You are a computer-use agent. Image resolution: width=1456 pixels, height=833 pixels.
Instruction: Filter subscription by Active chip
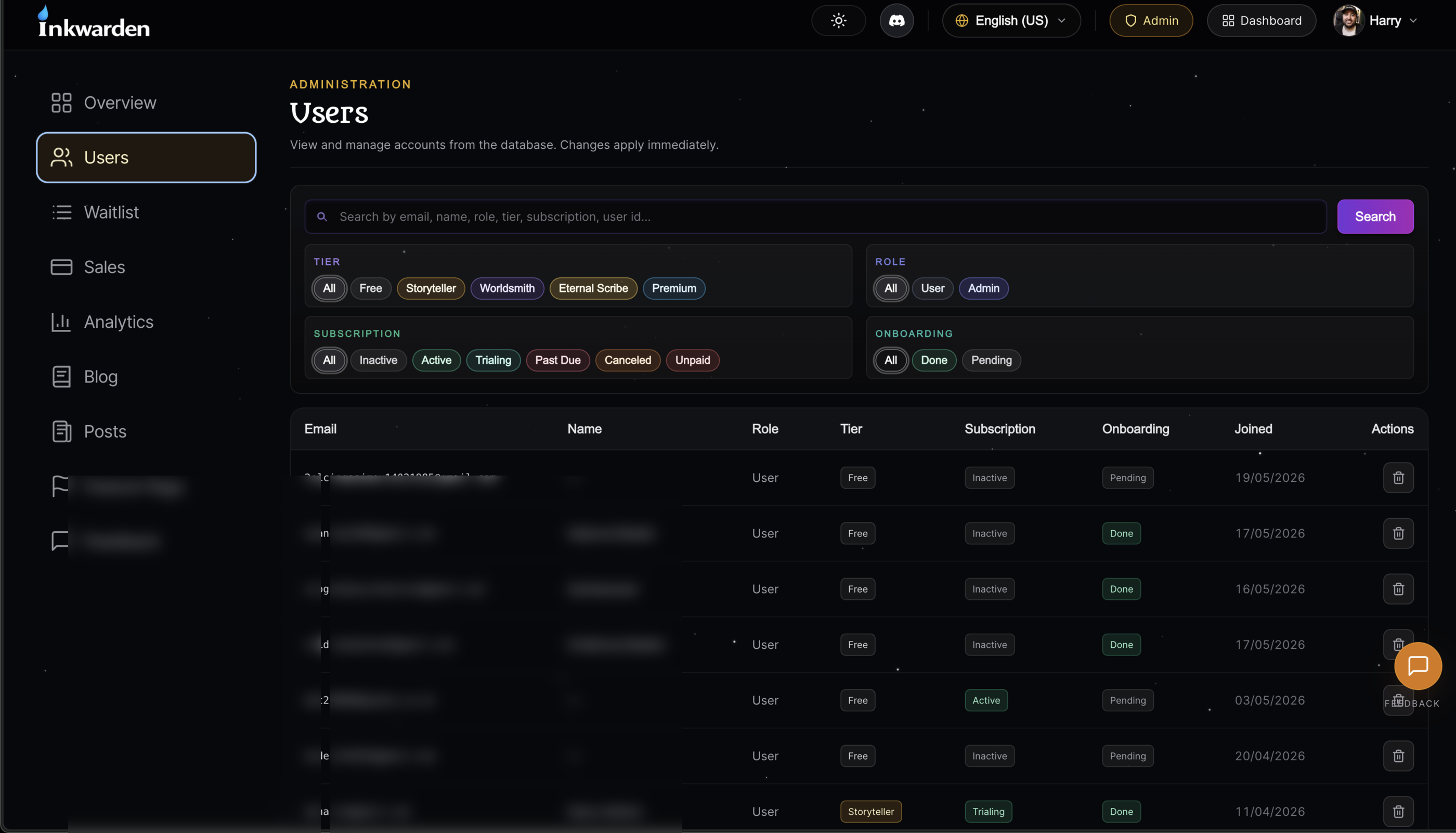tap(436, 361)
